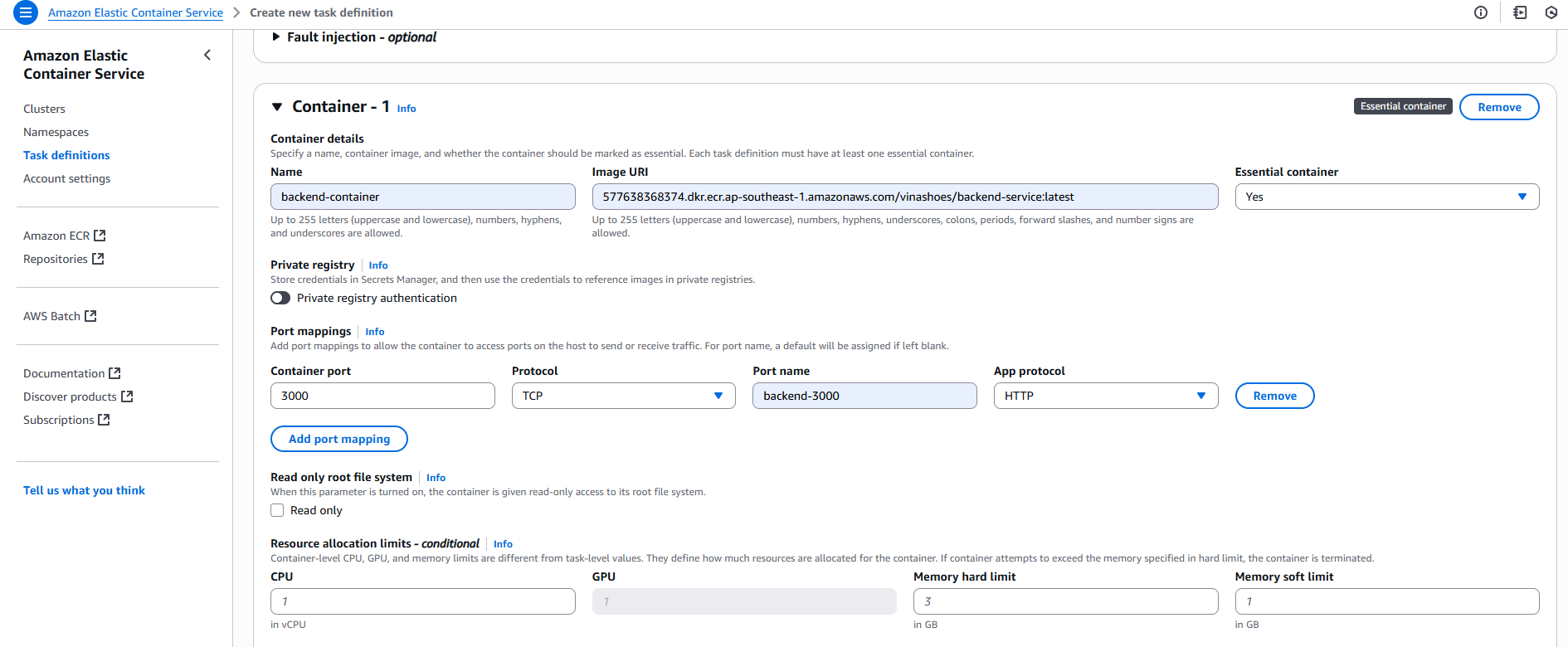Click external link icon next to Subscriptions

point(105,420)
